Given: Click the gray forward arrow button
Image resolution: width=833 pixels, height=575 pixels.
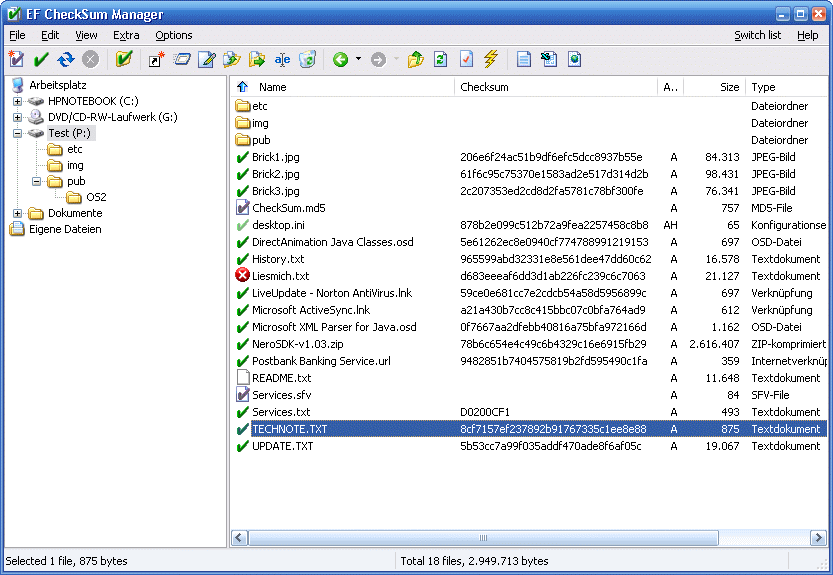Looking at the screenshot, I should pos(378,59).
